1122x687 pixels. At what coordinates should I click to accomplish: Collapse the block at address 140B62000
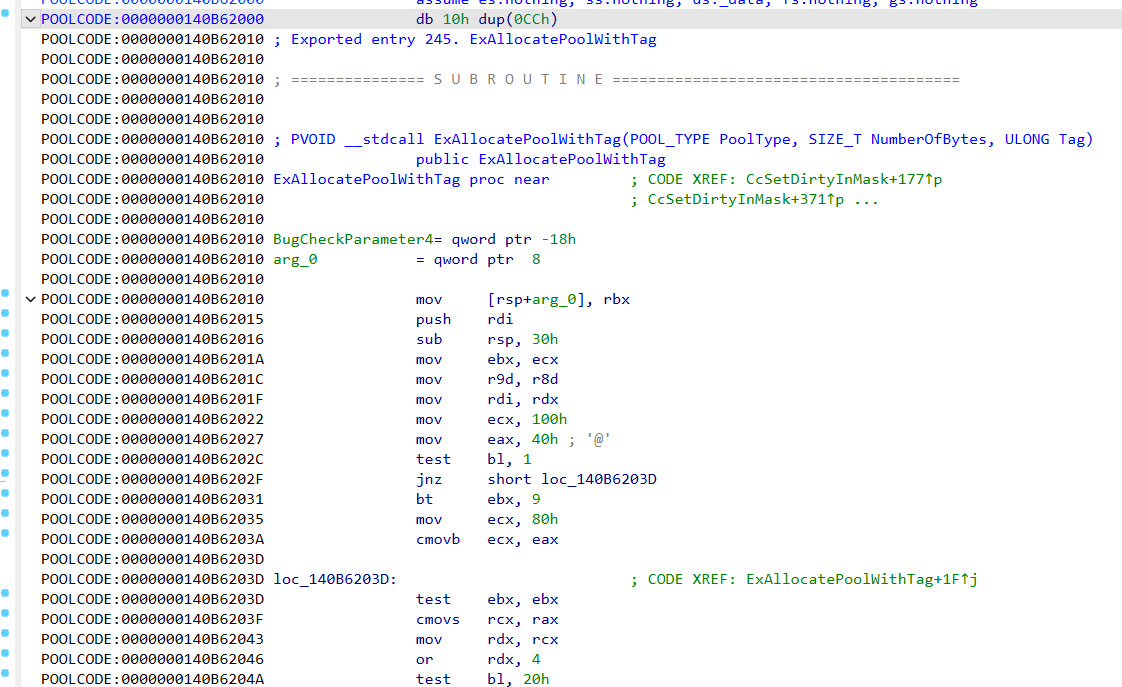coord(31,19)
